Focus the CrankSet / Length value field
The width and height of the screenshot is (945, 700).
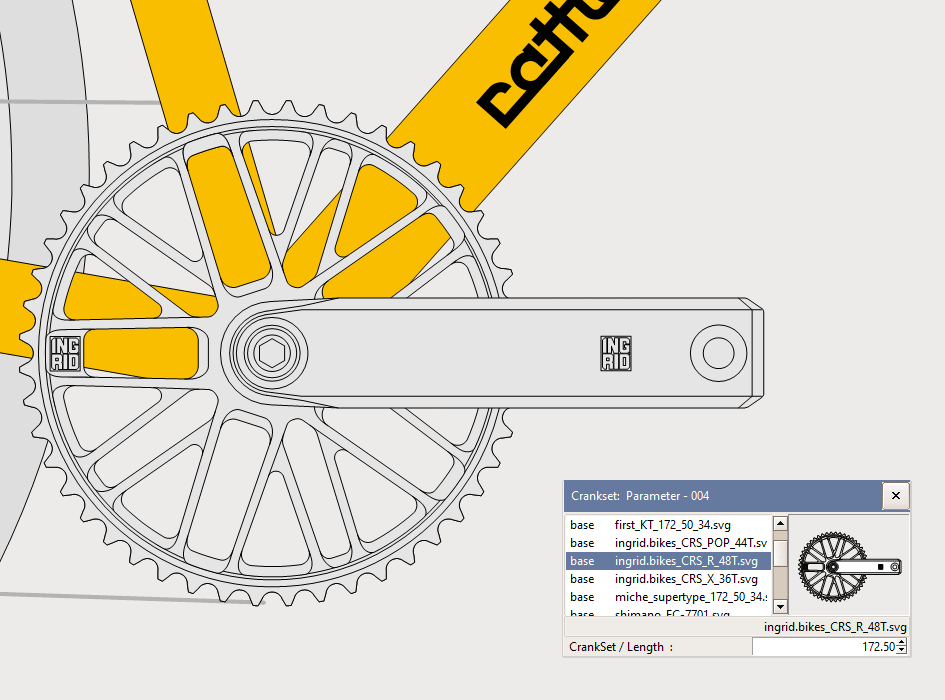coord(824,646)
